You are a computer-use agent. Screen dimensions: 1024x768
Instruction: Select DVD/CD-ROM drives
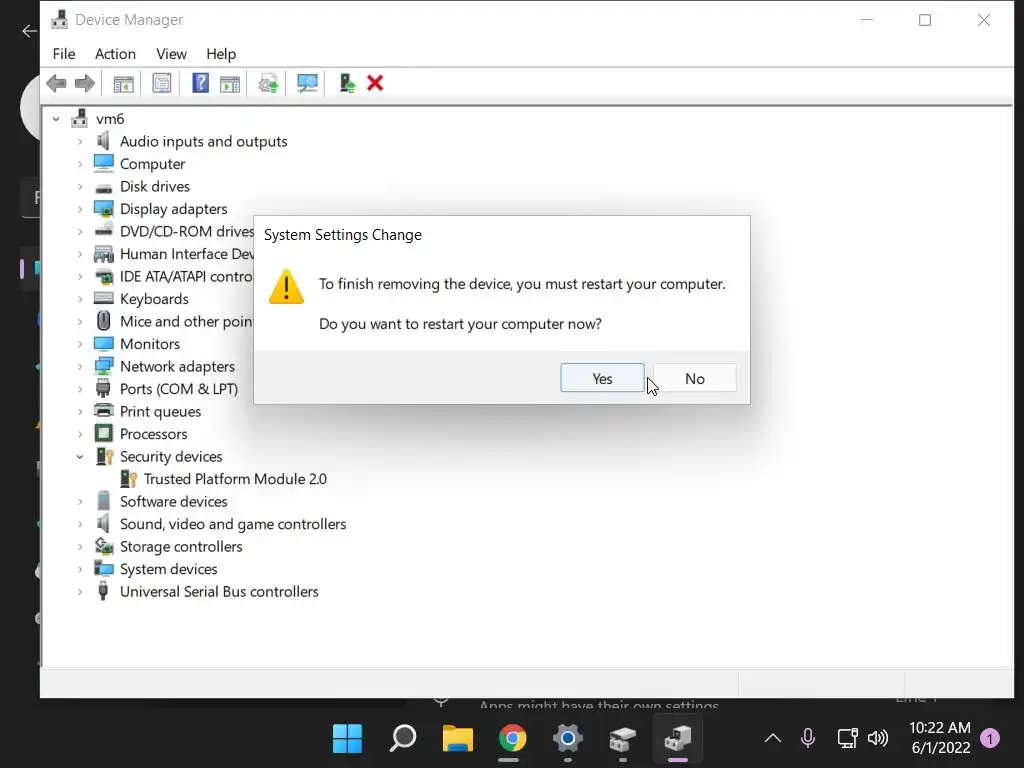[187, 231]
